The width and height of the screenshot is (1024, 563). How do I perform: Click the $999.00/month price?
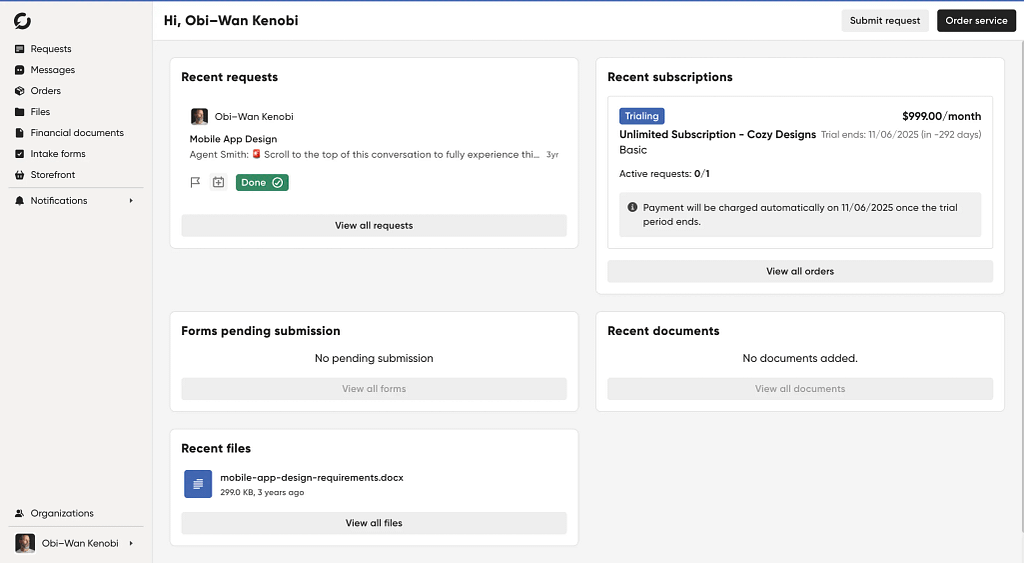pyautogui.click(x=941, y=116)
